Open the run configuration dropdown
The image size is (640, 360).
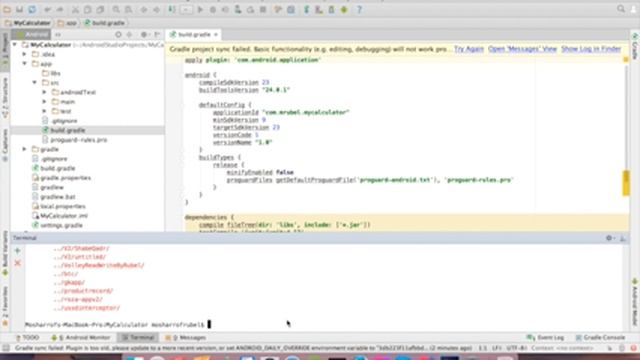tap(186, 9)
